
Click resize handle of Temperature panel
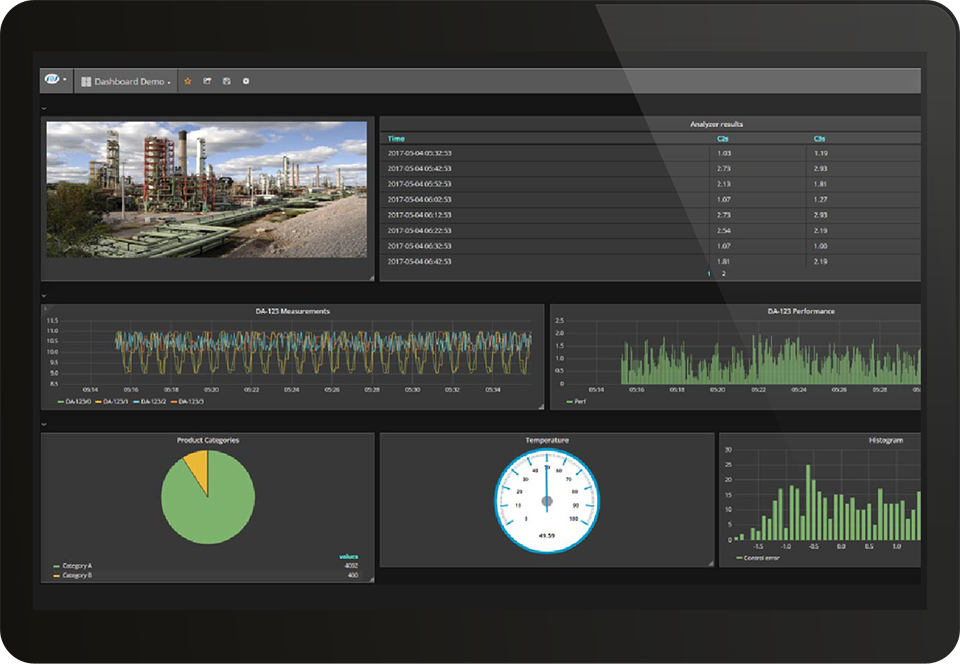point(710,563)
